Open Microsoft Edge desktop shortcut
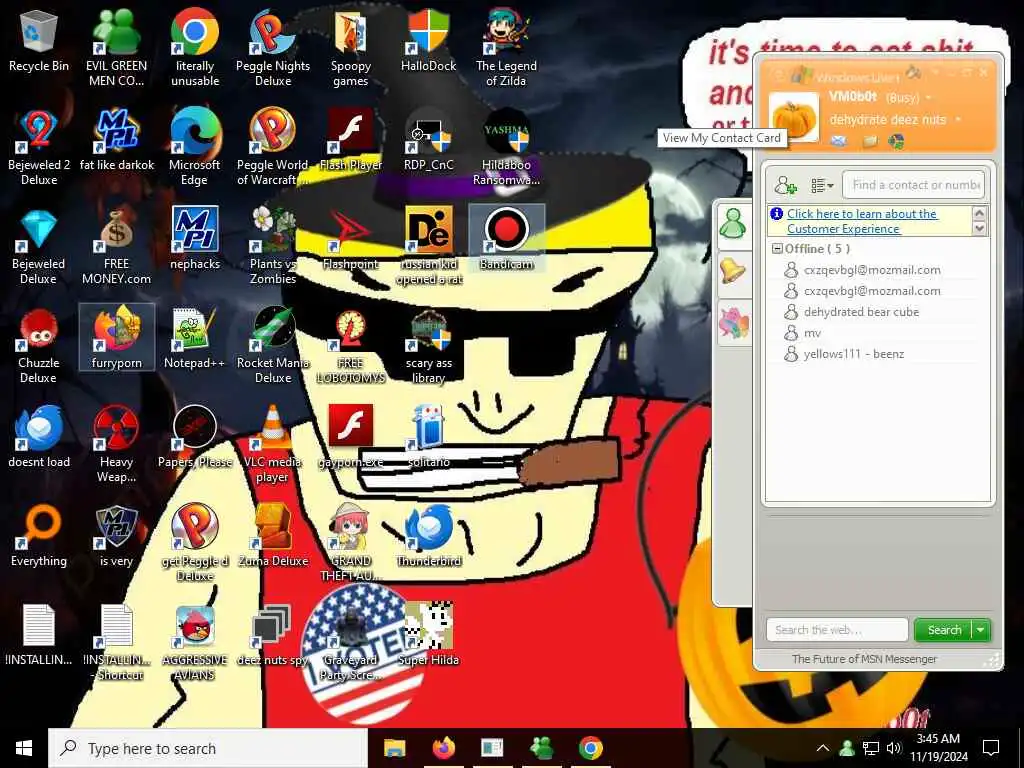This screenshot has width=1024, height=768. [195, 145]
